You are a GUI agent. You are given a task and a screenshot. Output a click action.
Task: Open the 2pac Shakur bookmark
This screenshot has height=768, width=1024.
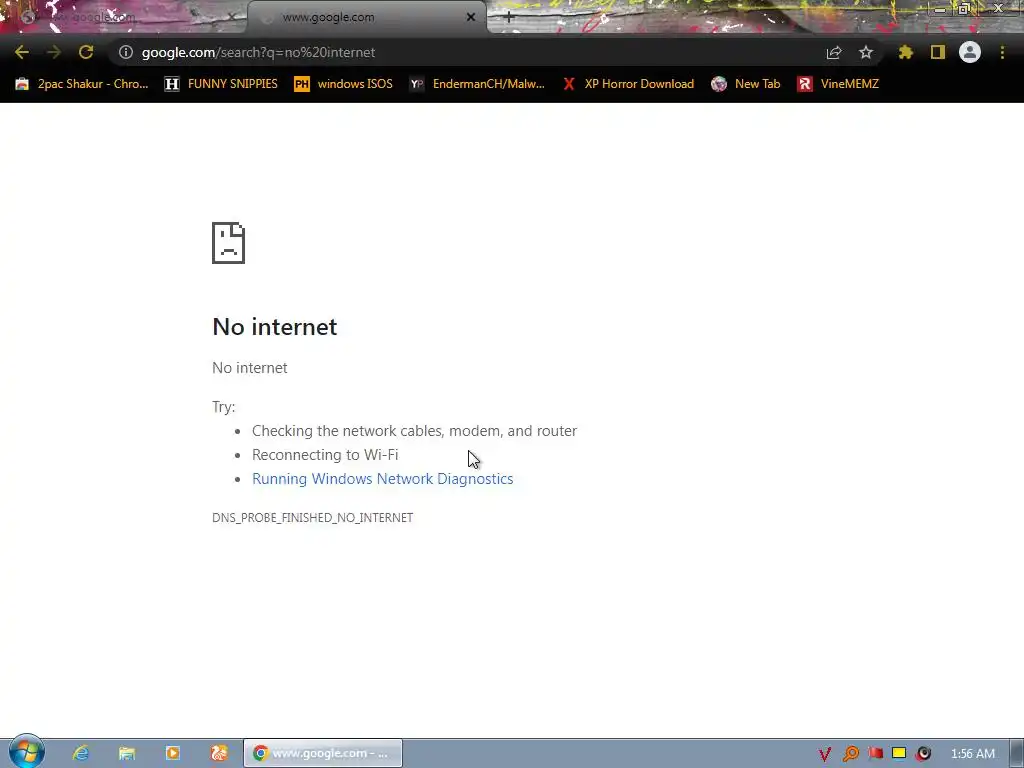click(82, 84)
